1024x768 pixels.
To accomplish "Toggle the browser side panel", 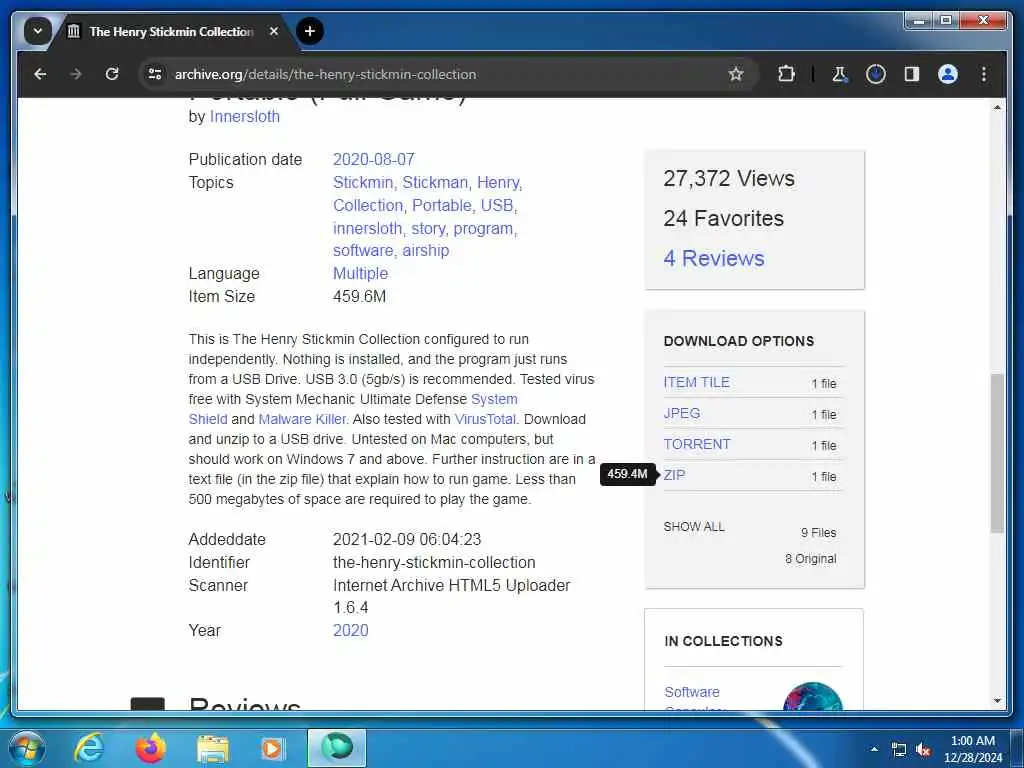I will click(x=912, y=74).
